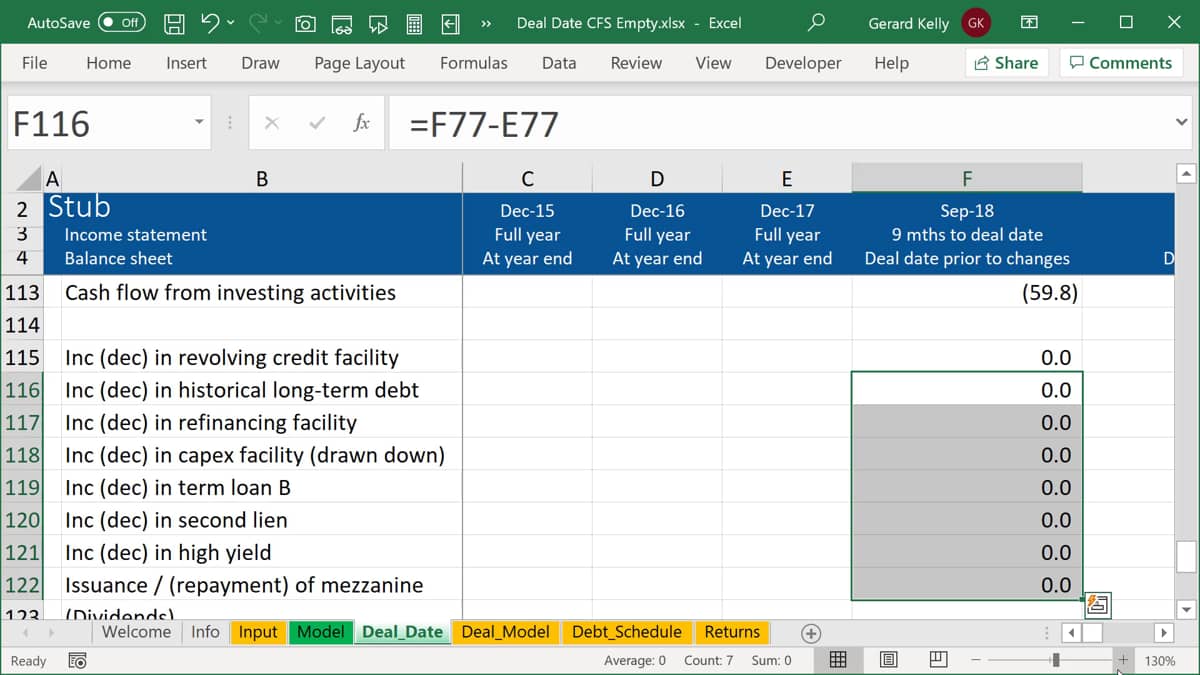1200x675 pixels.
Task: Switch to the Model sheet tab
Action: pos(321,632)
